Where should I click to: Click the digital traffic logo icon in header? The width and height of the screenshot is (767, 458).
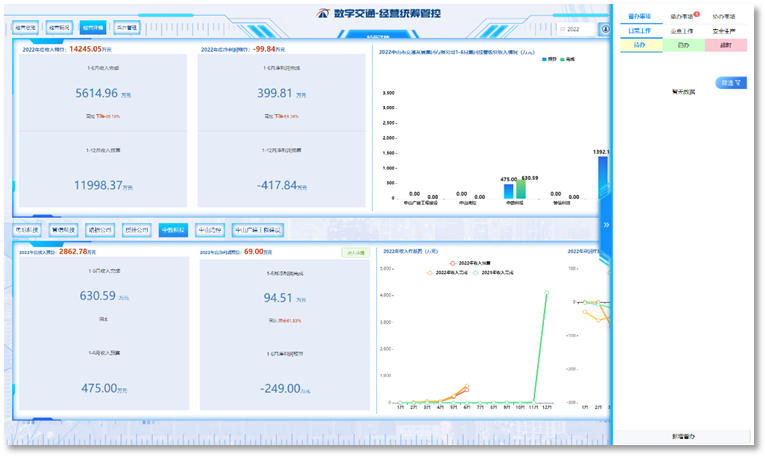(322, 13)
